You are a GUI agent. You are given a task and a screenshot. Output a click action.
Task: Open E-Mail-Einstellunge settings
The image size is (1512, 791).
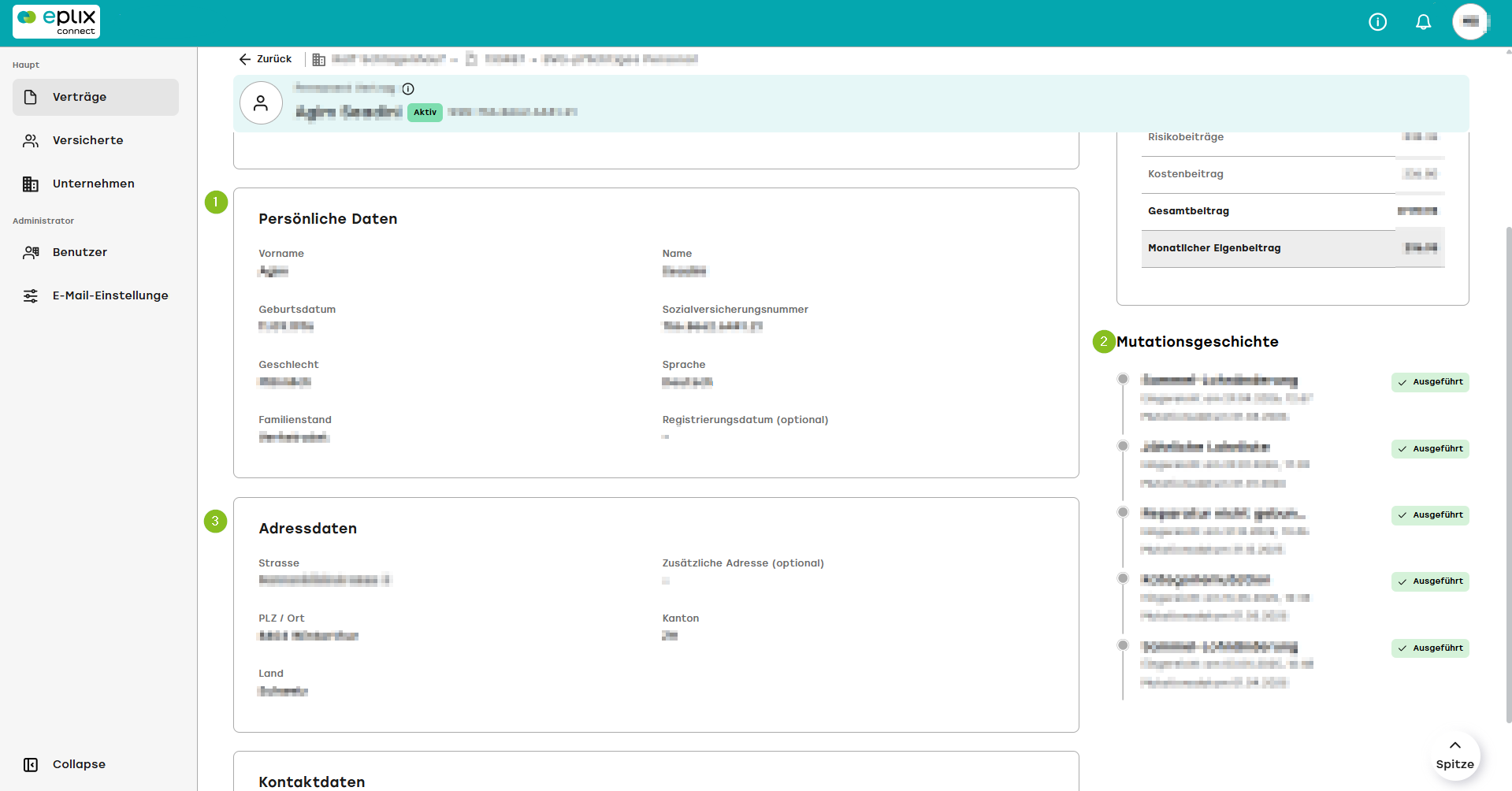(95, 295)
